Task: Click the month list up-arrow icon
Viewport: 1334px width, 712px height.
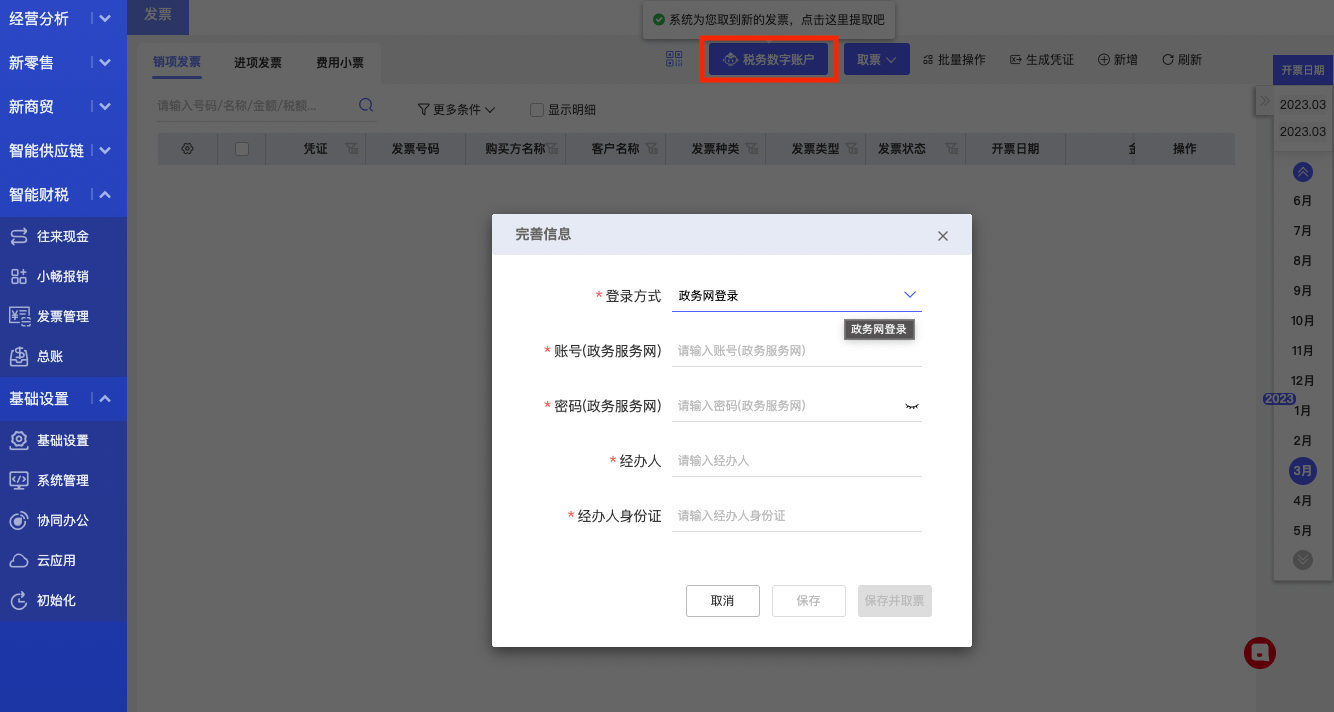Action: (x=1302, y=172)
